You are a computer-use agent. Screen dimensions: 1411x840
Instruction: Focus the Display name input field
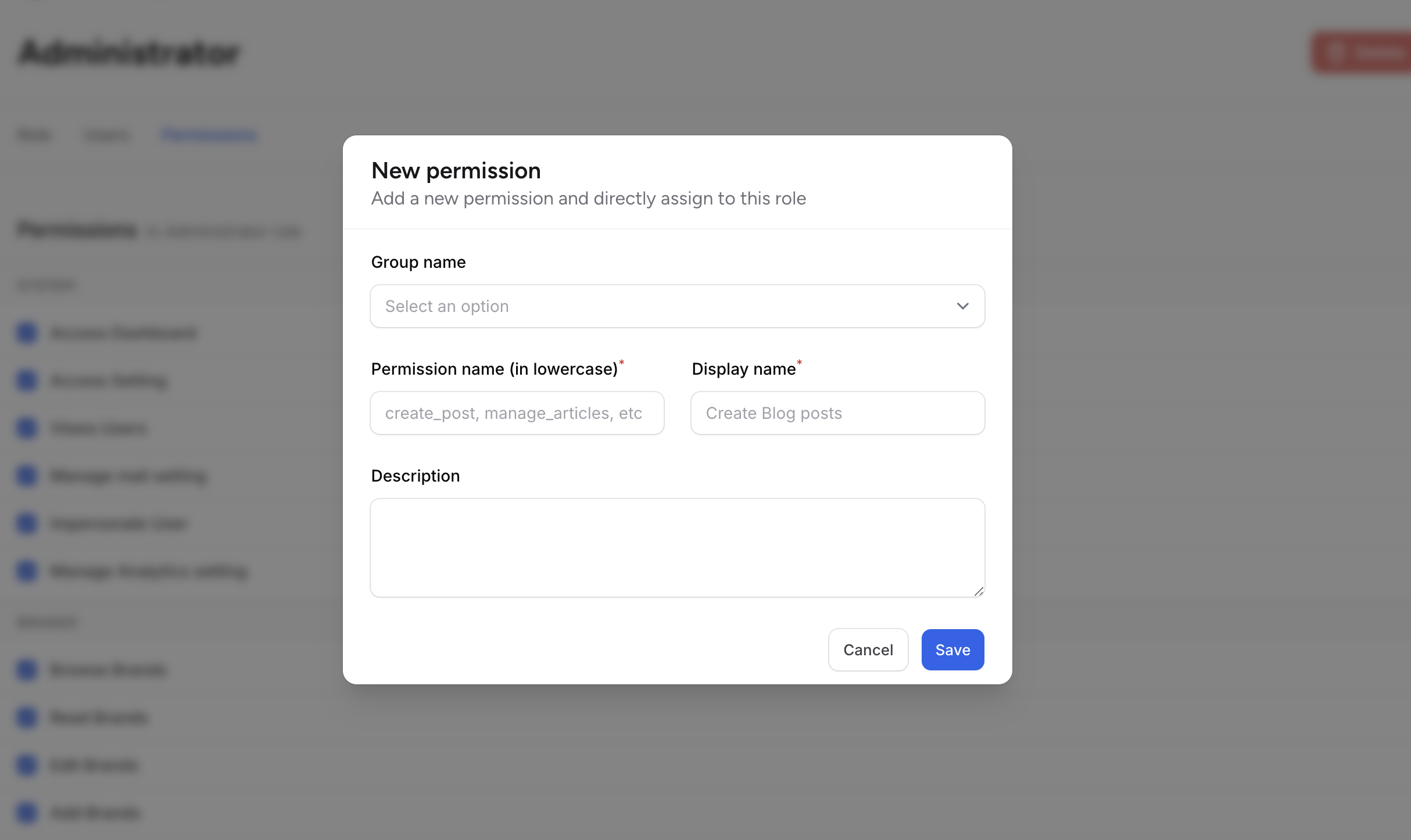837,413
